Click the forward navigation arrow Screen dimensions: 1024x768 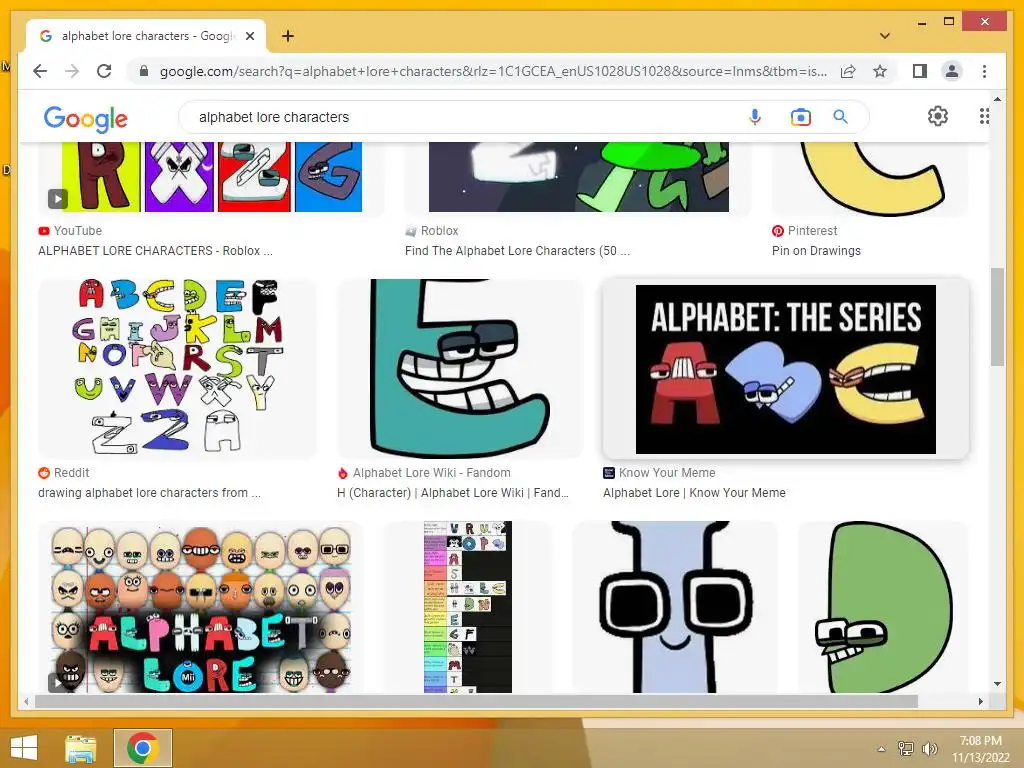click(x=72, y=71)
